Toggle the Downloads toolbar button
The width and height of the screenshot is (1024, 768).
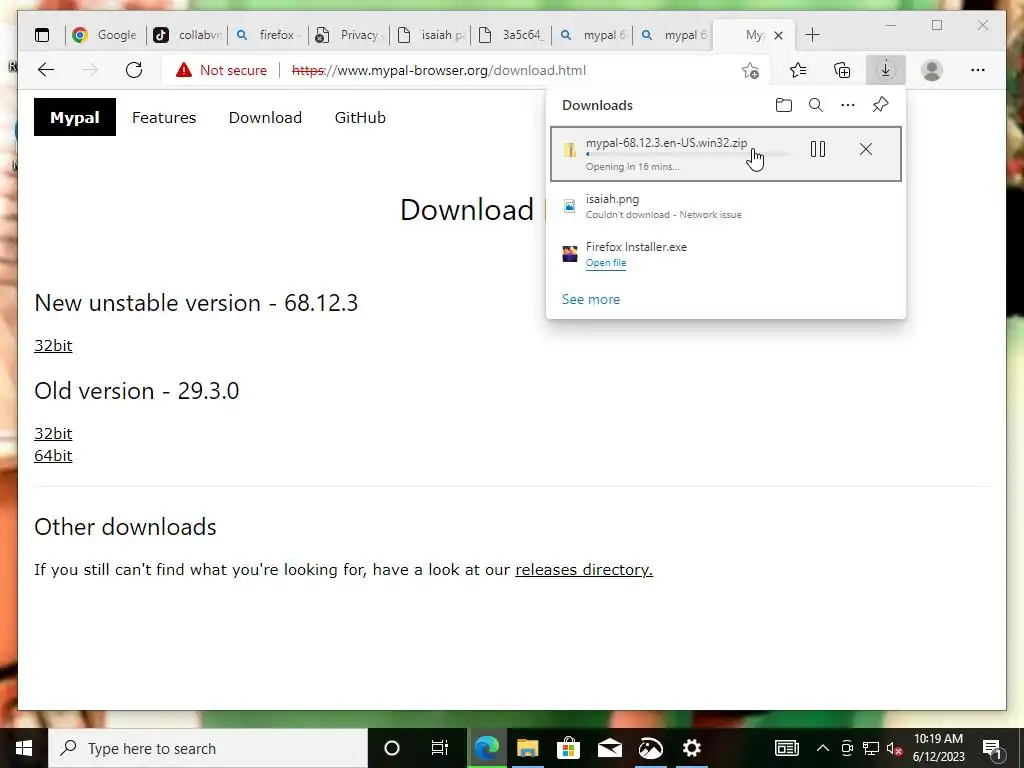[886, 70]
